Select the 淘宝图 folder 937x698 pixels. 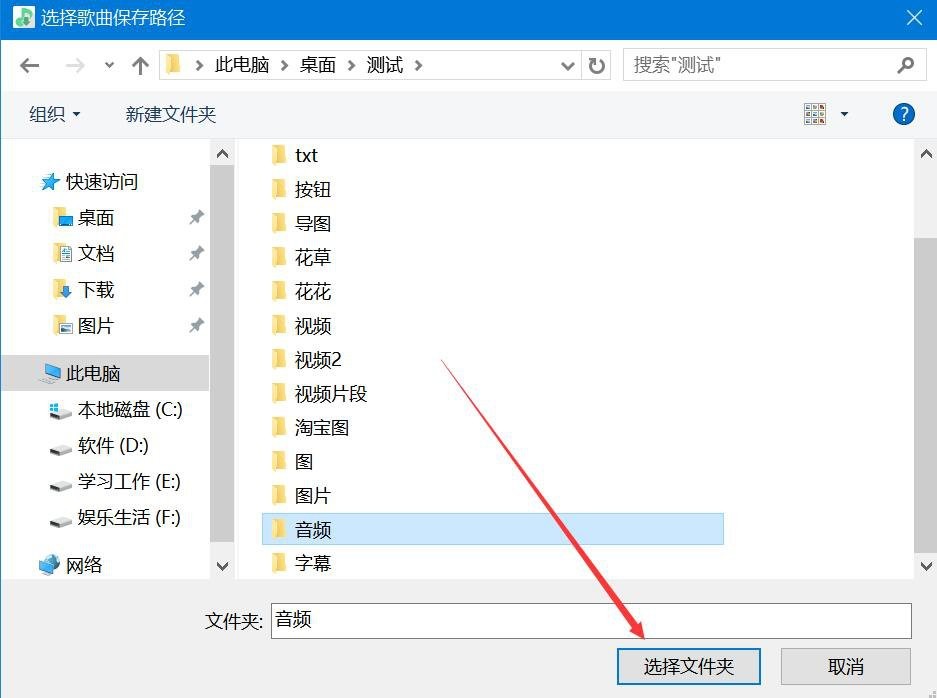[321, 427]
